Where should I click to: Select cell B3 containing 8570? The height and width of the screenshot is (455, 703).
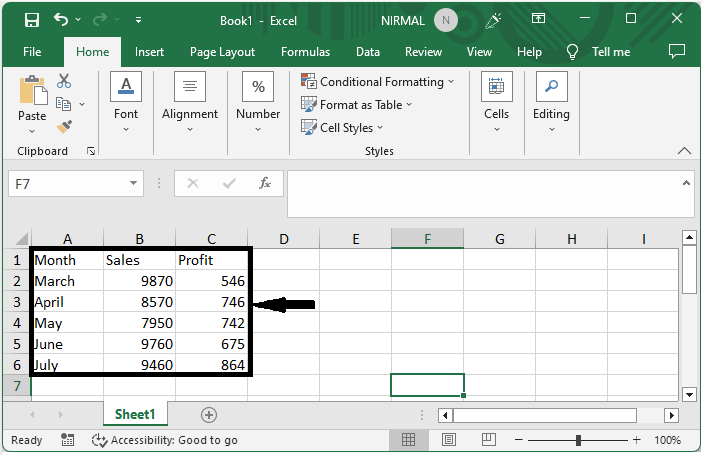coord(140,302)
